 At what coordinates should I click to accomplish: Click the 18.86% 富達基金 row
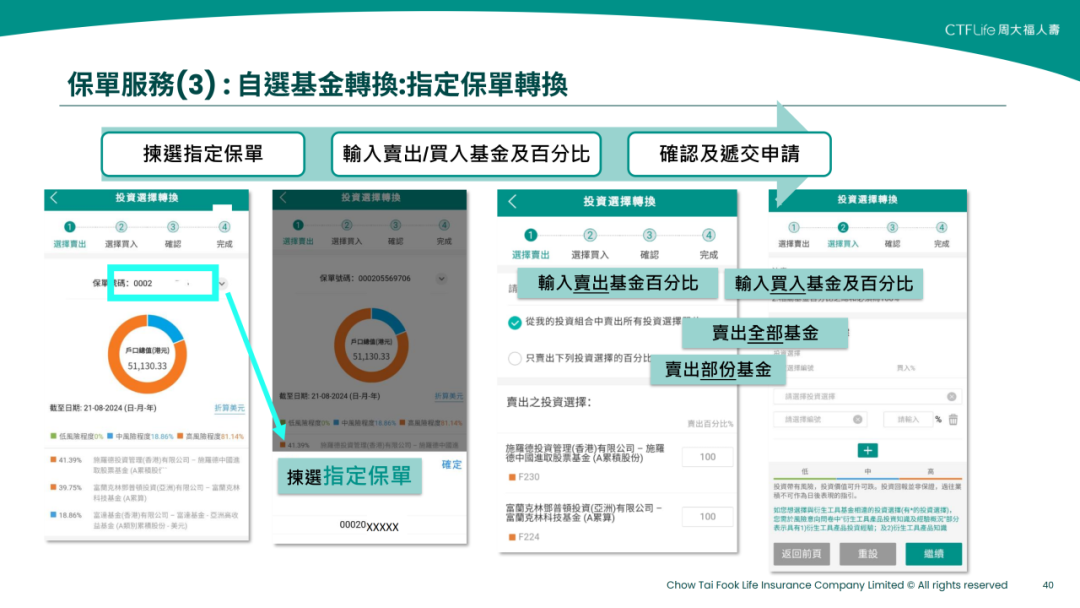point(146,520)
